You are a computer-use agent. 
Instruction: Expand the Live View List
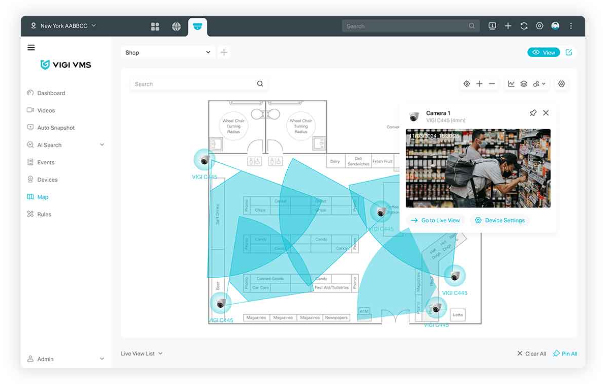click(141, 353)
